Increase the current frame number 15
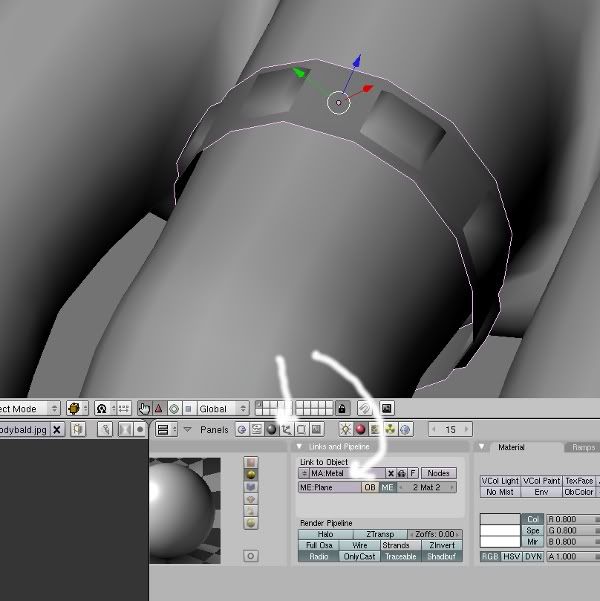 467,429
